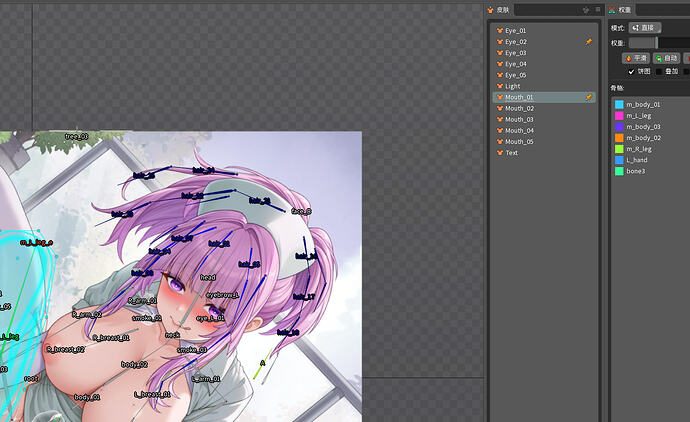Select the L_arm_01 bone label
The image size is (690, 422).
tap(206, 378)
